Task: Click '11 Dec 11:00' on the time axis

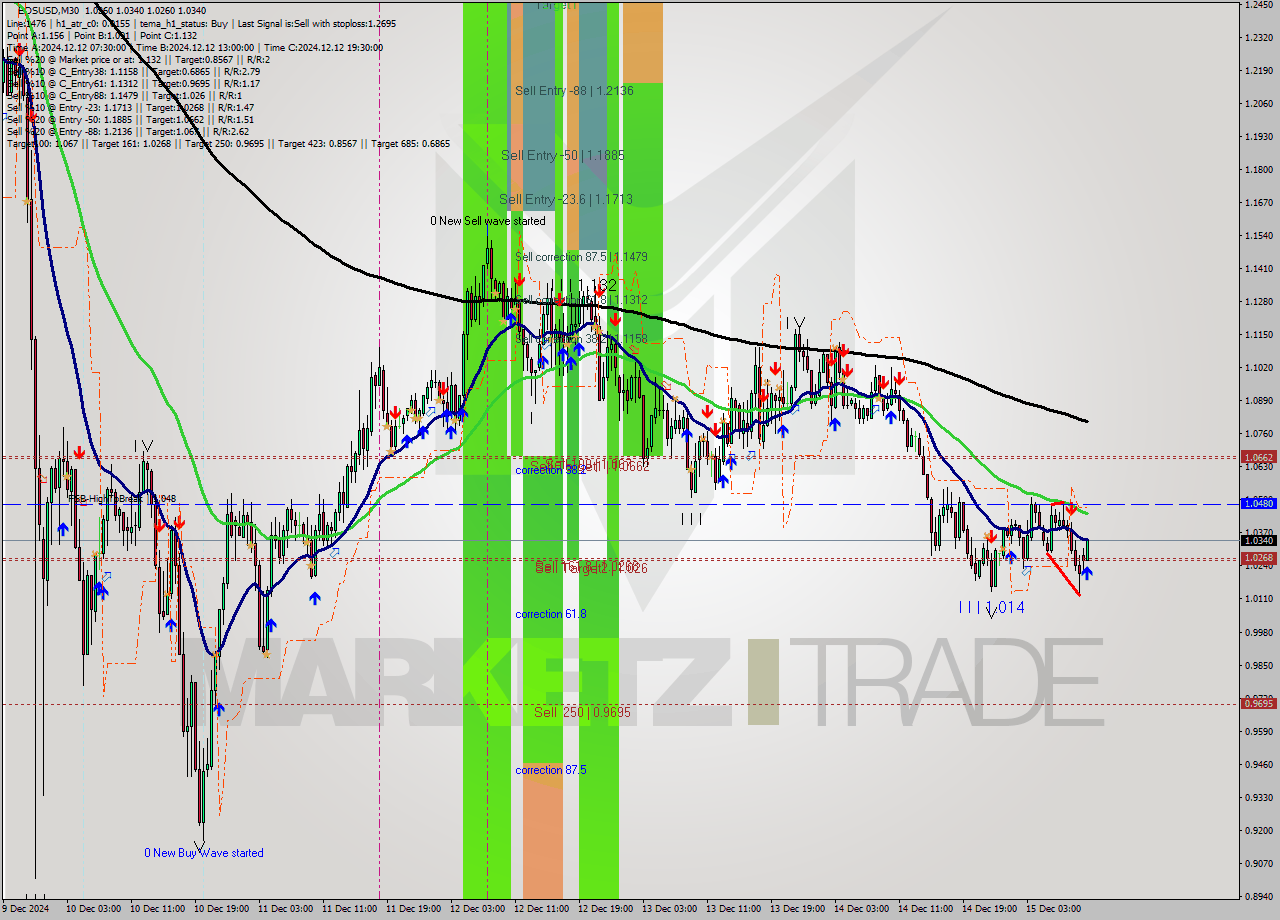Action: [x=350, y=909]
